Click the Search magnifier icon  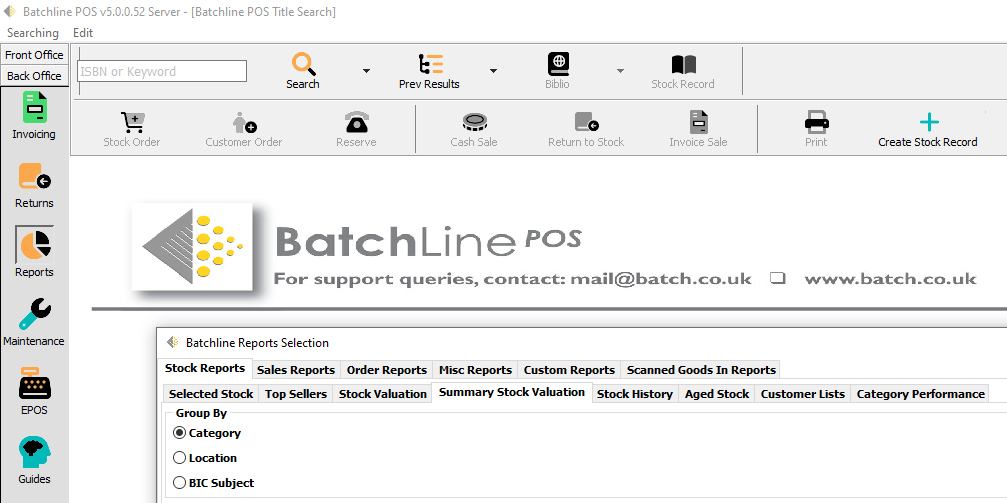[302, 65]
